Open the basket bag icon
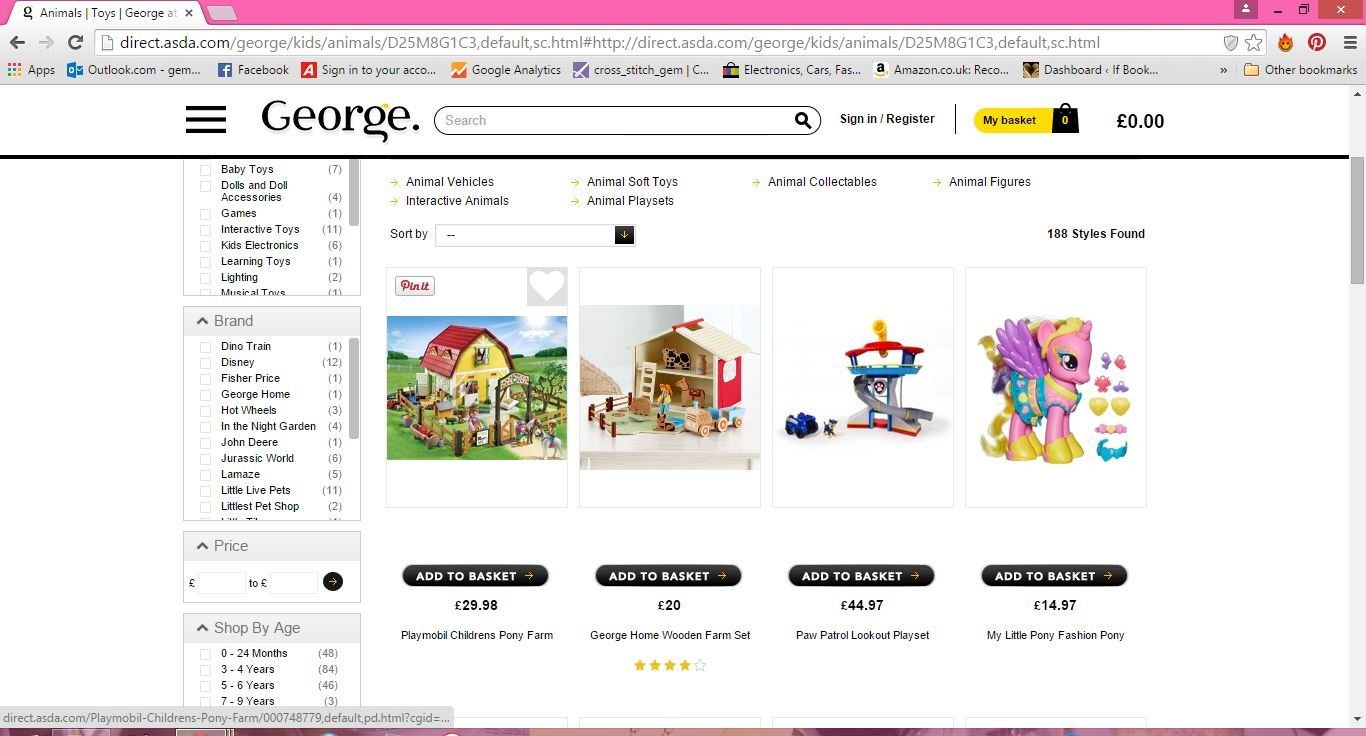The height and width of the screenshot is (736, 1366). 1065,118
